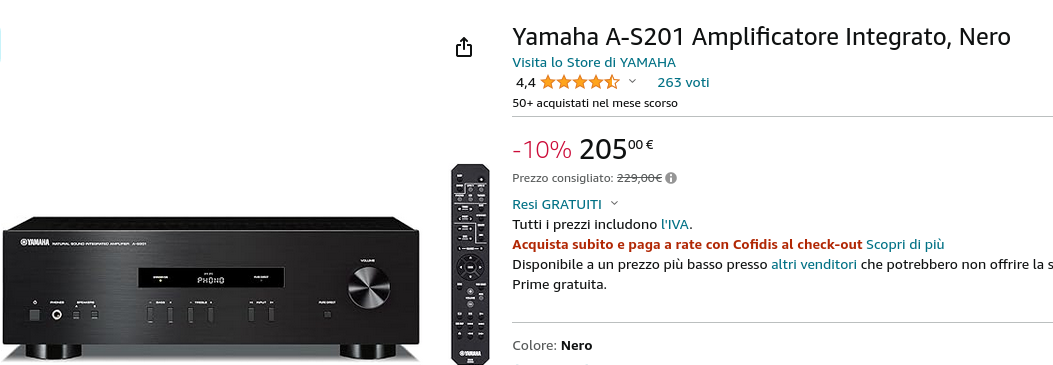The width and height of the screenshot is (1053, 365).
Task: Click the remote control image
Action: pos(470,264)
